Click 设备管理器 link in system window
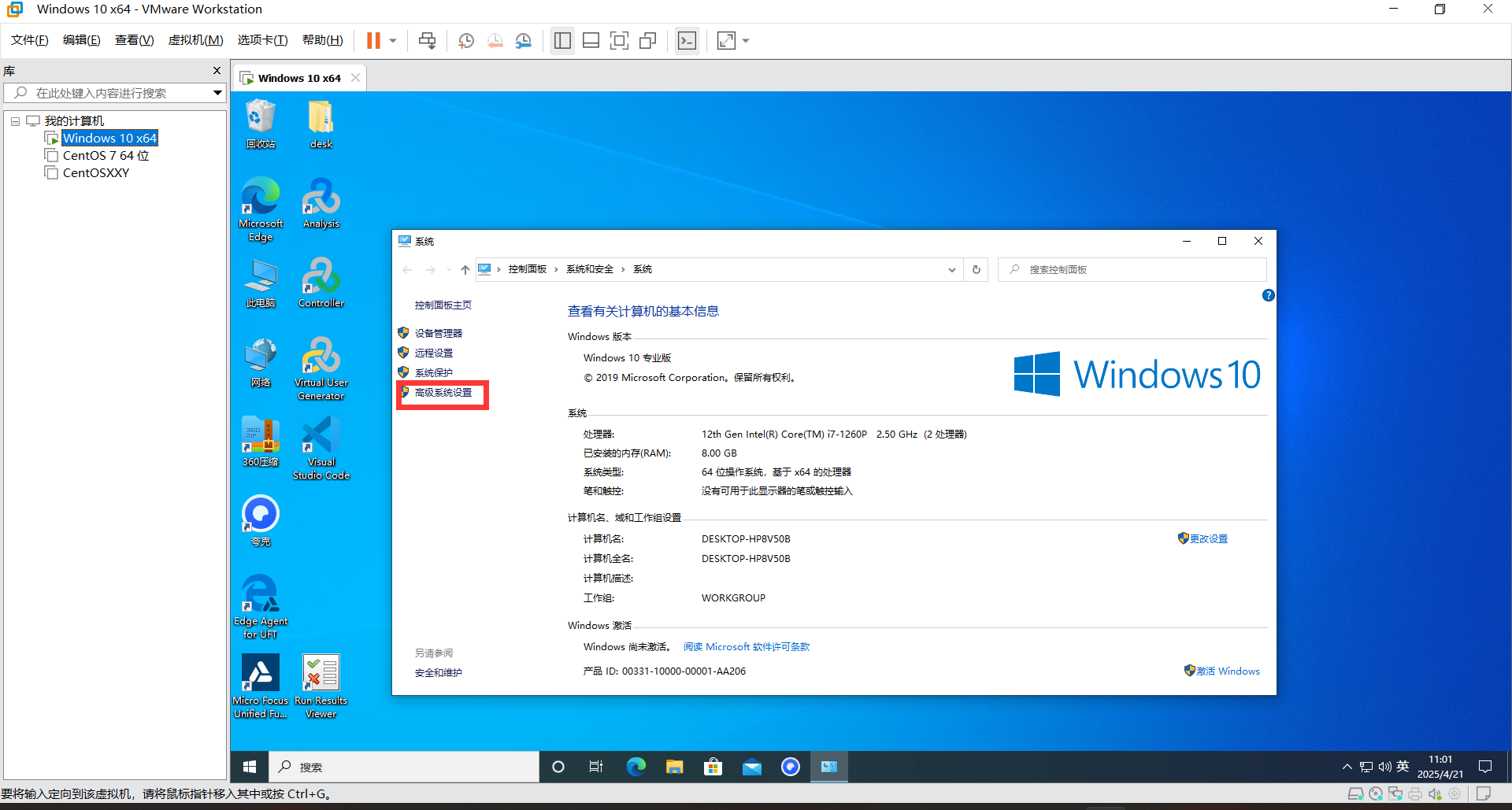 pyautogui.click(x=438, y=334)
